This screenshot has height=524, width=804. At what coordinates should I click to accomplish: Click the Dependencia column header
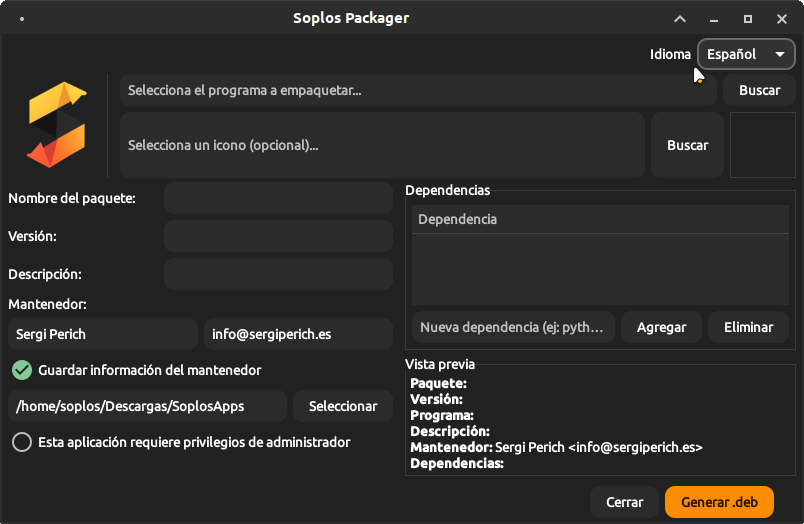(x=600, y=219)
